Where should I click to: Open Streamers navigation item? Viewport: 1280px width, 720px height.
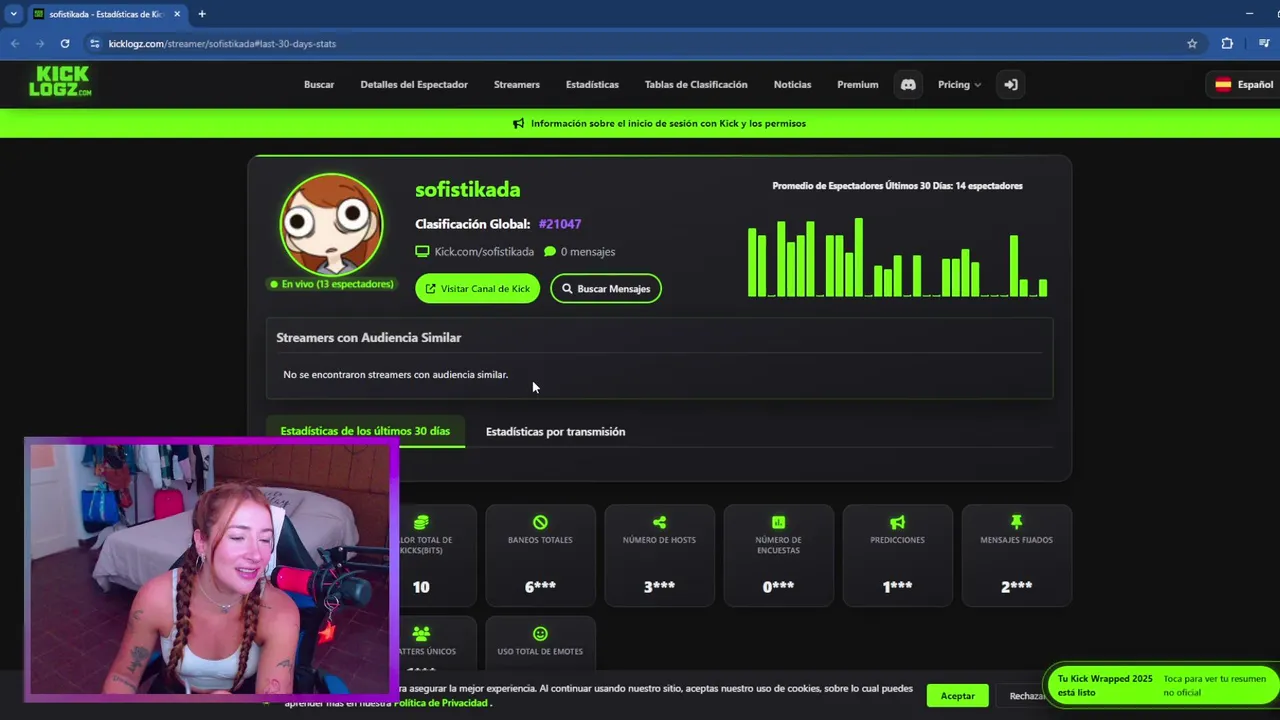(516, 85)
